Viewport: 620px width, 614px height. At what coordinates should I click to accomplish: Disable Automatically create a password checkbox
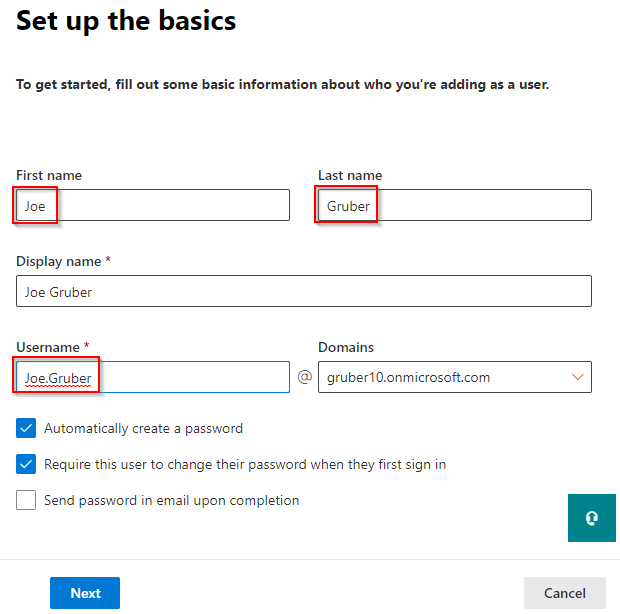(x=26, y=428)
